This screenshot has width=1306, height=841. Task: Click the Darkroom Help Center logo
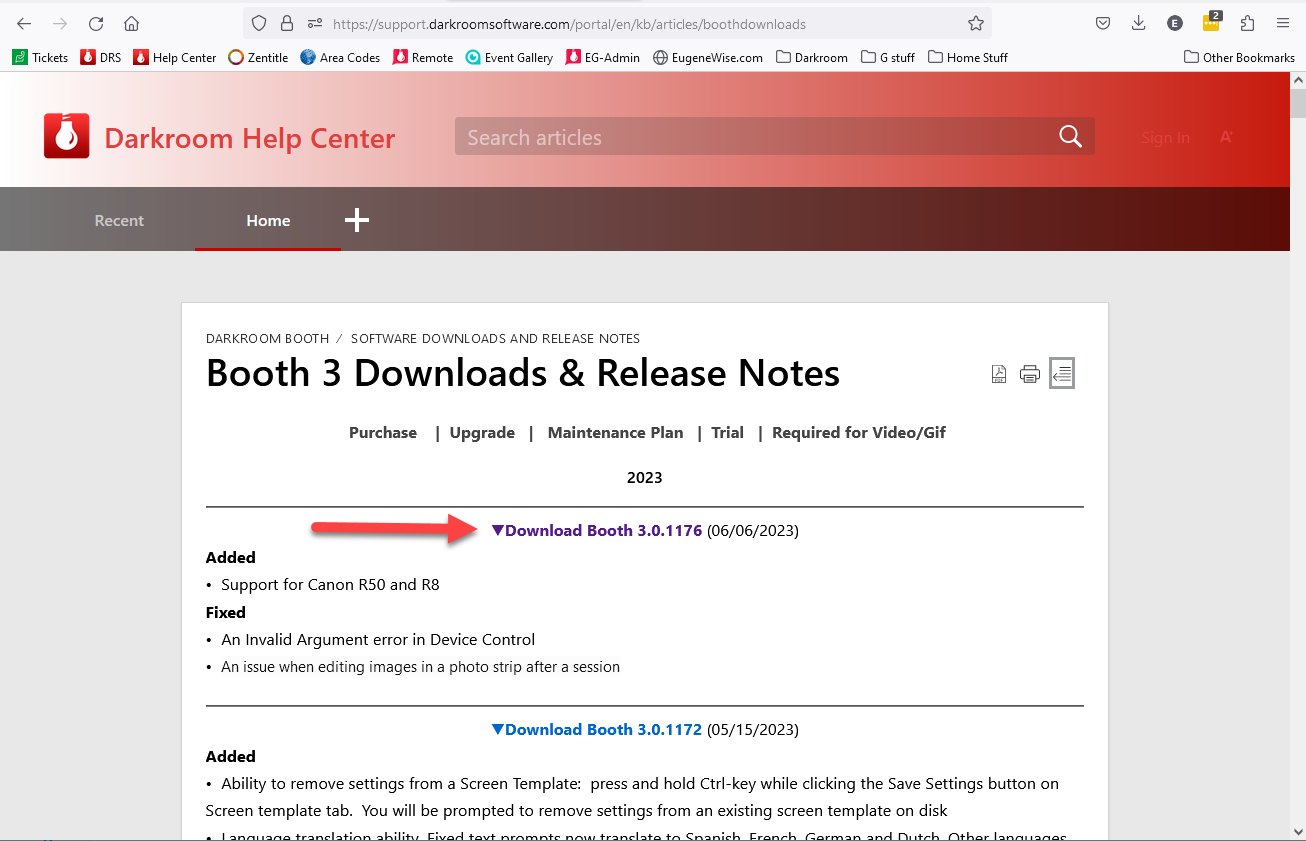tap(66, 136)
